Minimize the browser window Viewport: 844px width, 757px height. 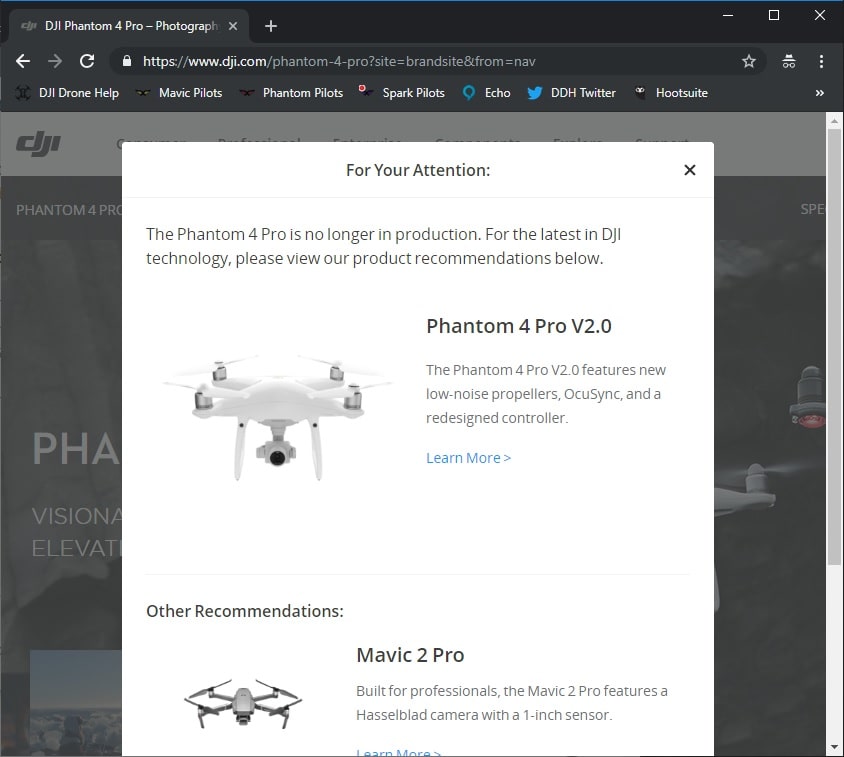728,15
